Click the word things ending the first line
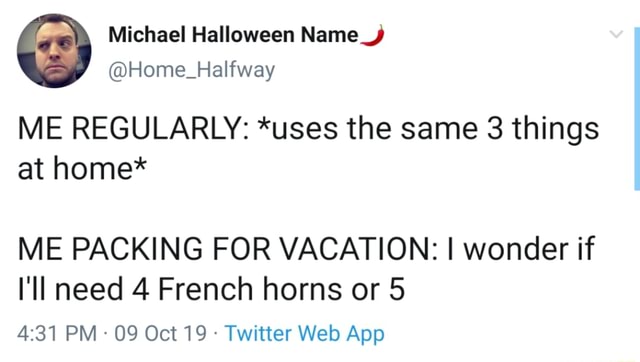 click(x=556, y=131)
